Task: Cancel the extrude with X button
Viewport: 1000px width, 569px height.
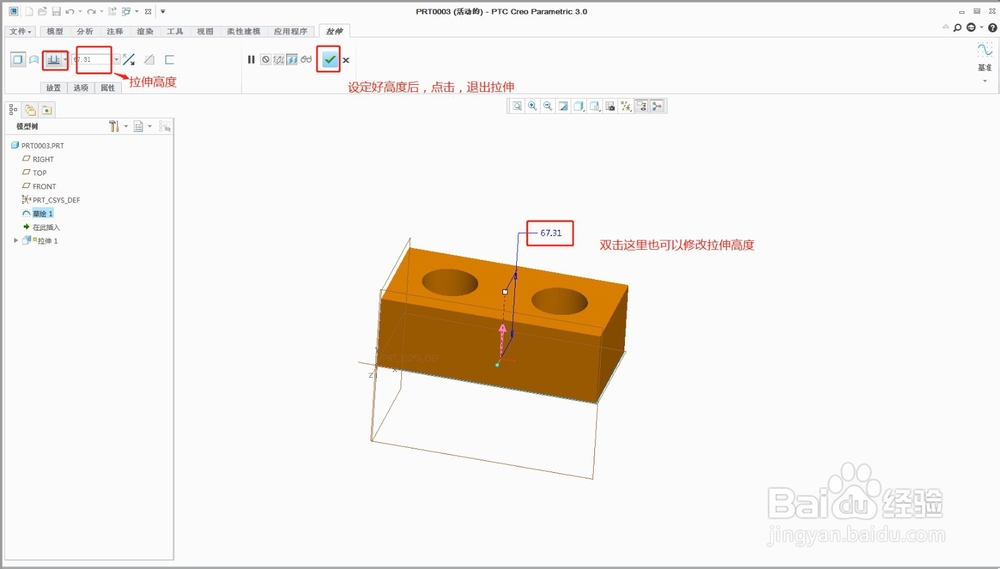Action: (346, 60)
